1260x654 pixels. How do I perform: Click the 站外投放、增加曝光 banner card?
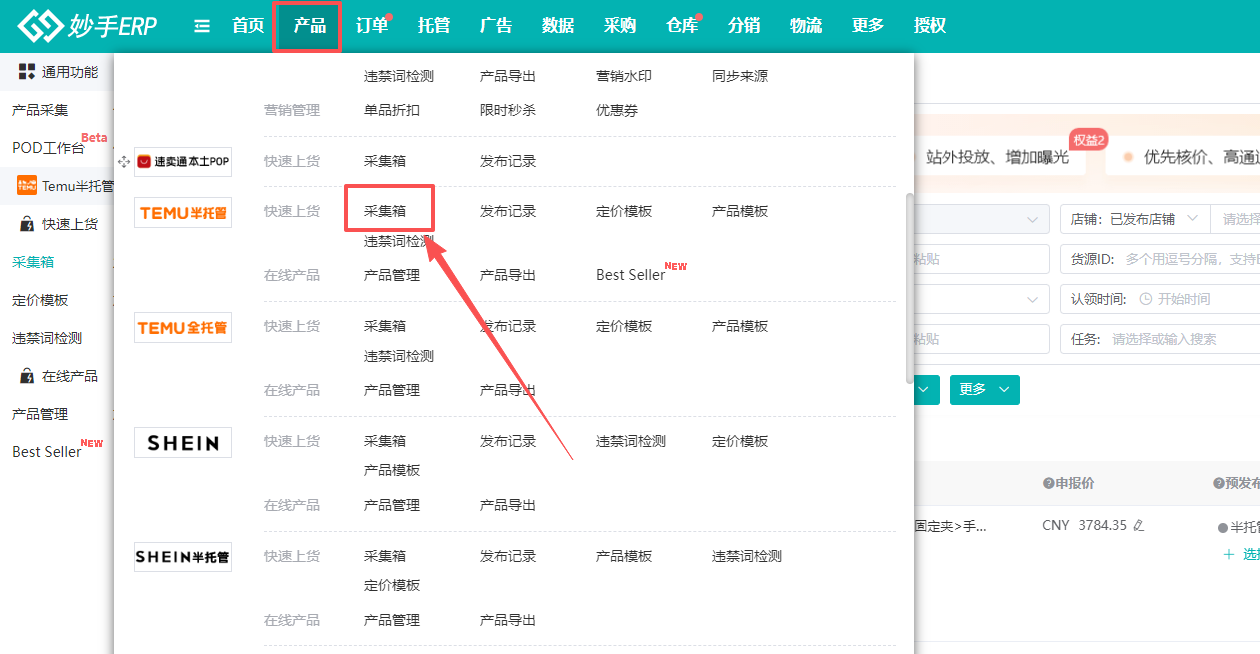pos(996,157)
